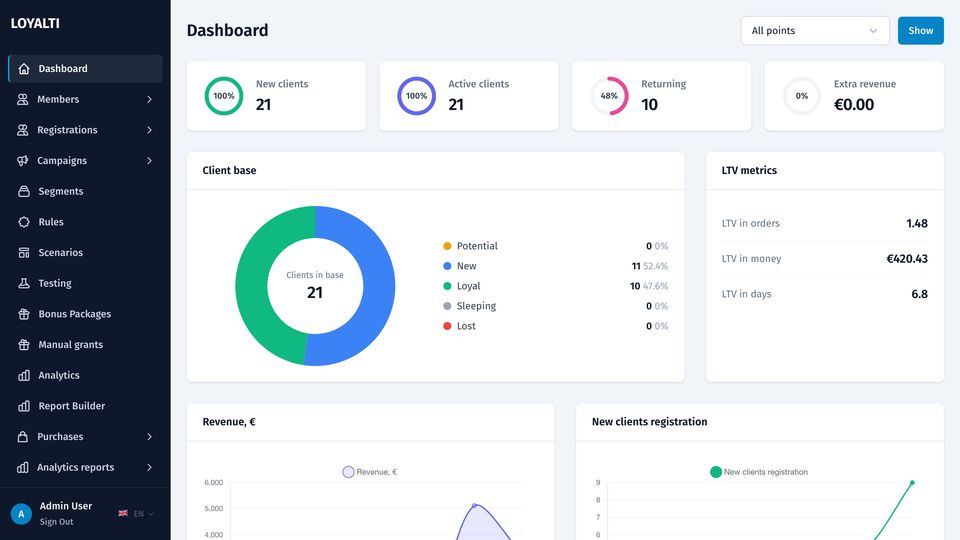Open Manual grants in the sidebar

pyautogui.click(x=85, y=344)
